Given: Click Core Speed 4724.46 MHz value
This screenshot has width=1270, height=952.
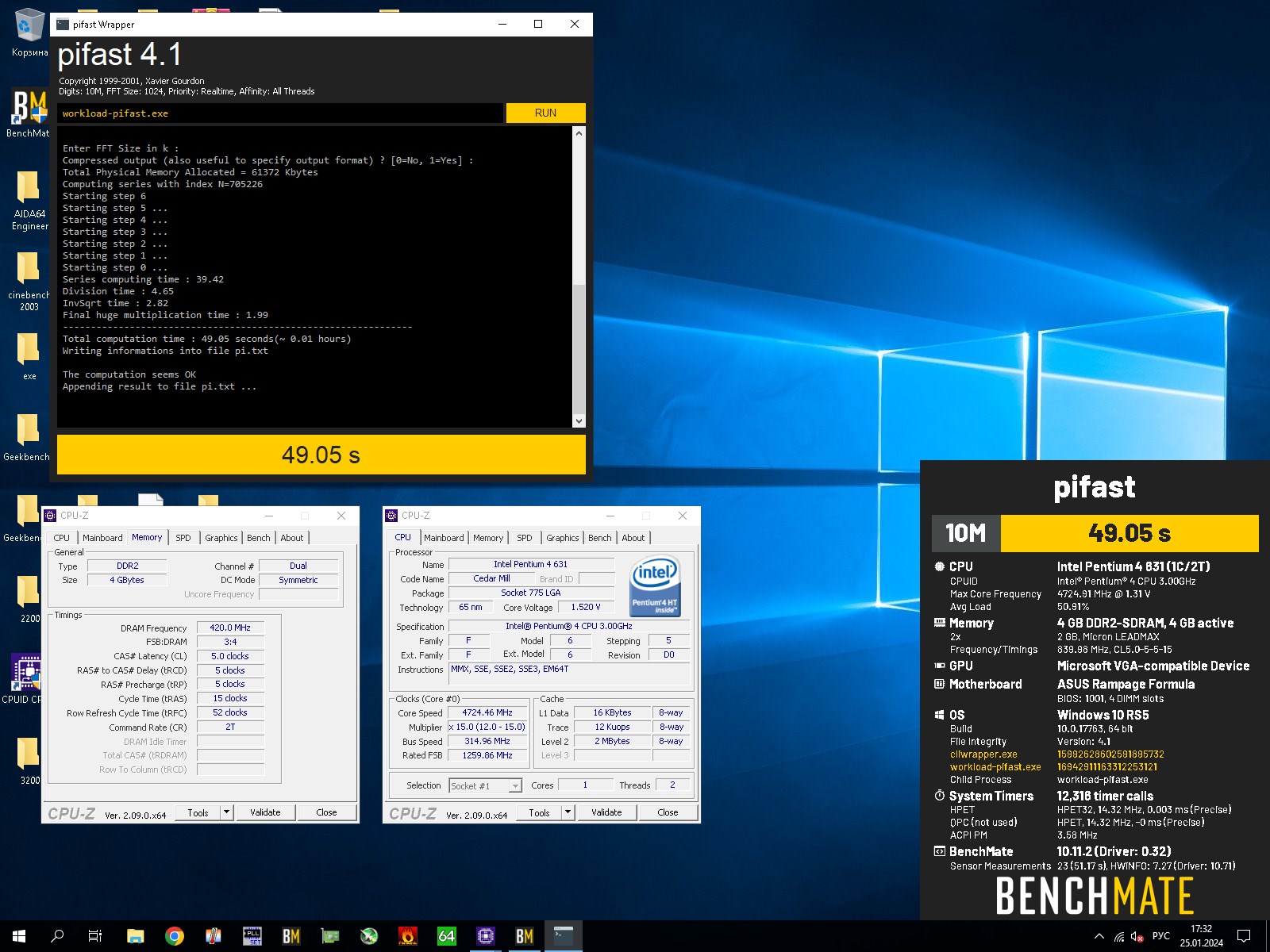Looking at the screenshot, I should point(487,712).
